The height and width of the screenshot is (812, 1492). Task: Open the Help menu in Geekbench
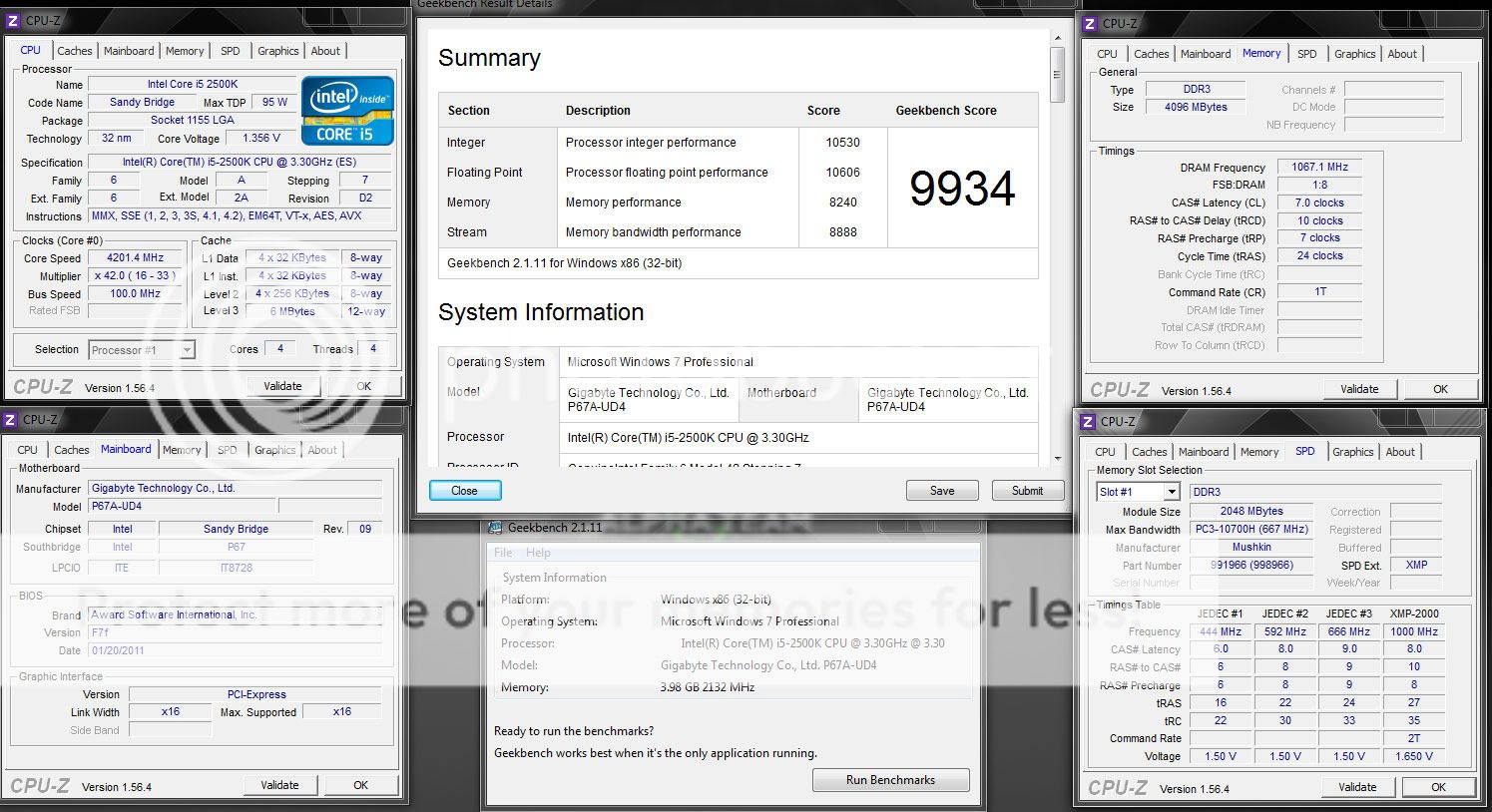point(538,553)
